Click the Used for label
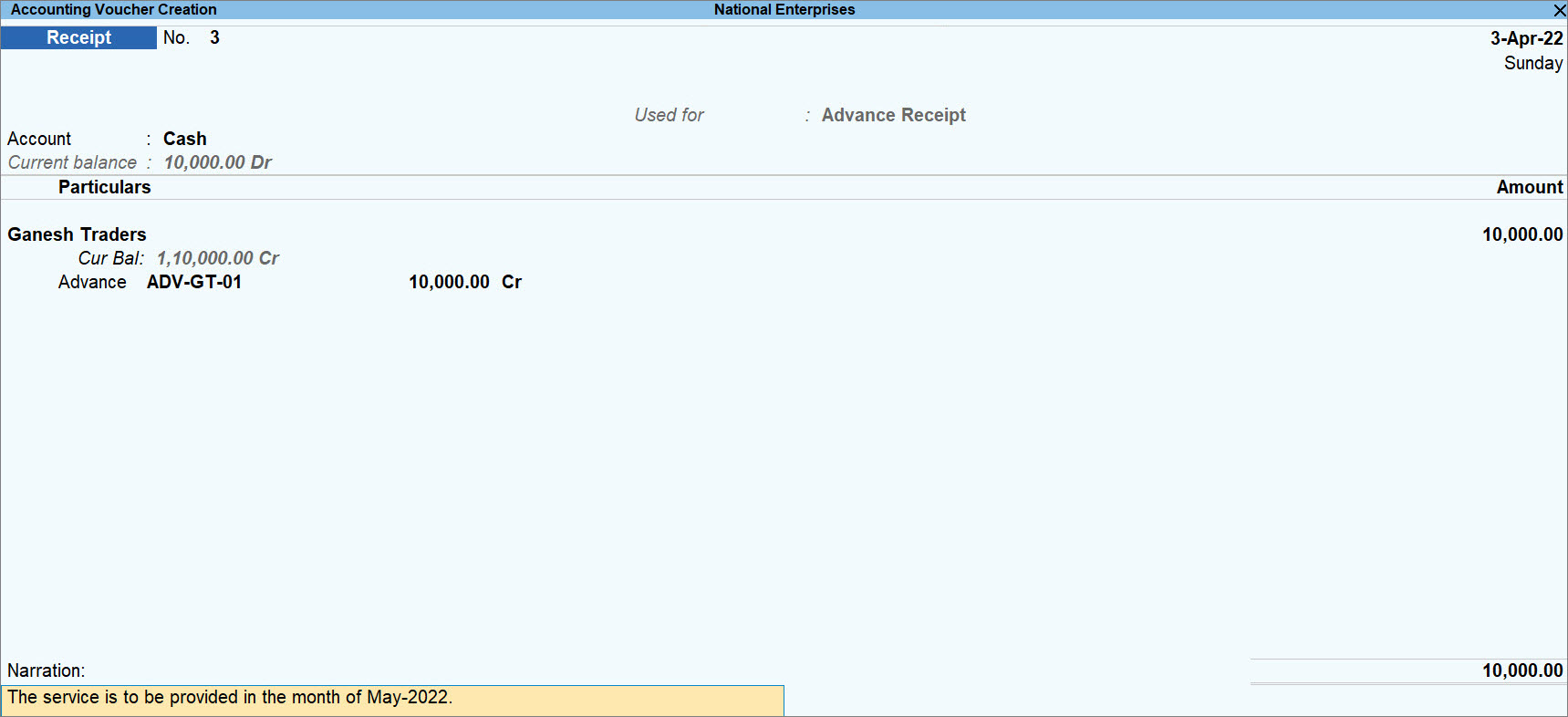 click(x=670, y=115)
